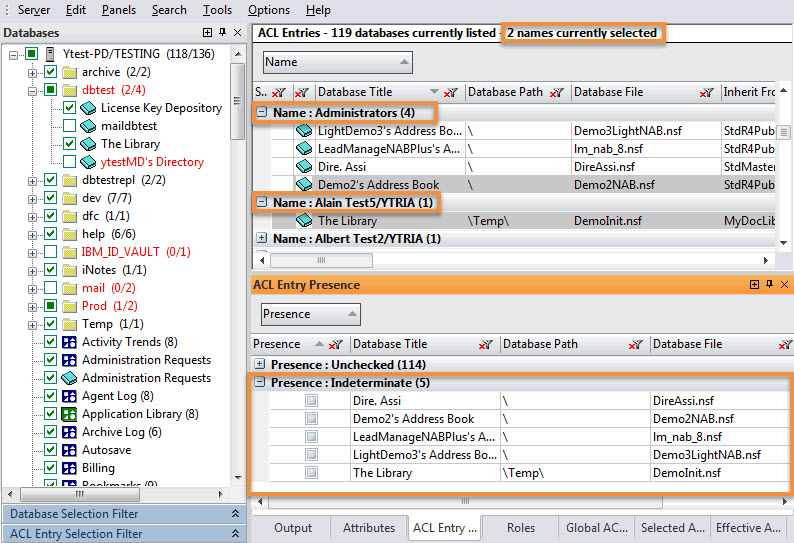The image size is (794, 543).
Task: Click the archive folder icon
Action: (70, 72)
